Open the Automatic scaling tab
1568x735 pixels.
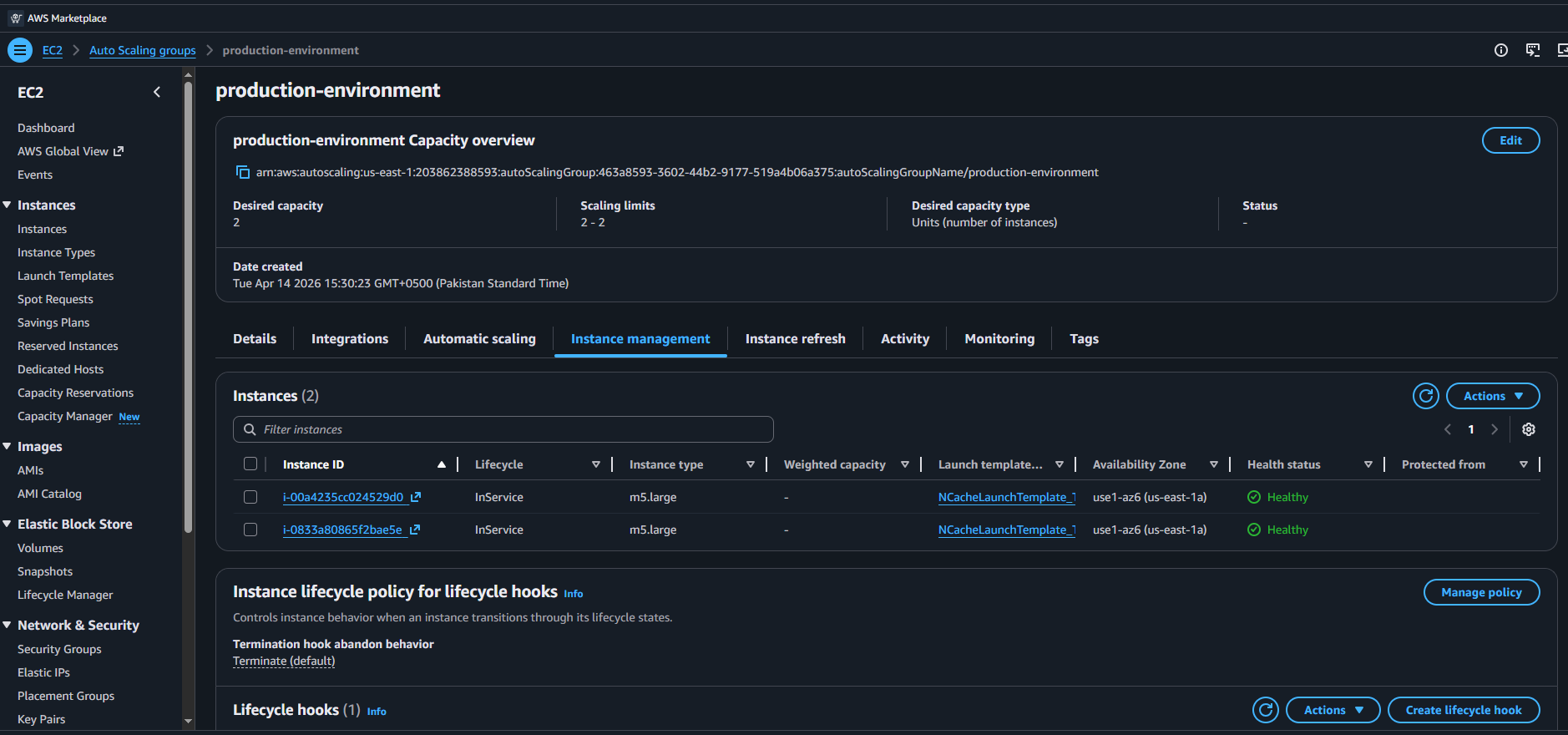pos(479,338)
